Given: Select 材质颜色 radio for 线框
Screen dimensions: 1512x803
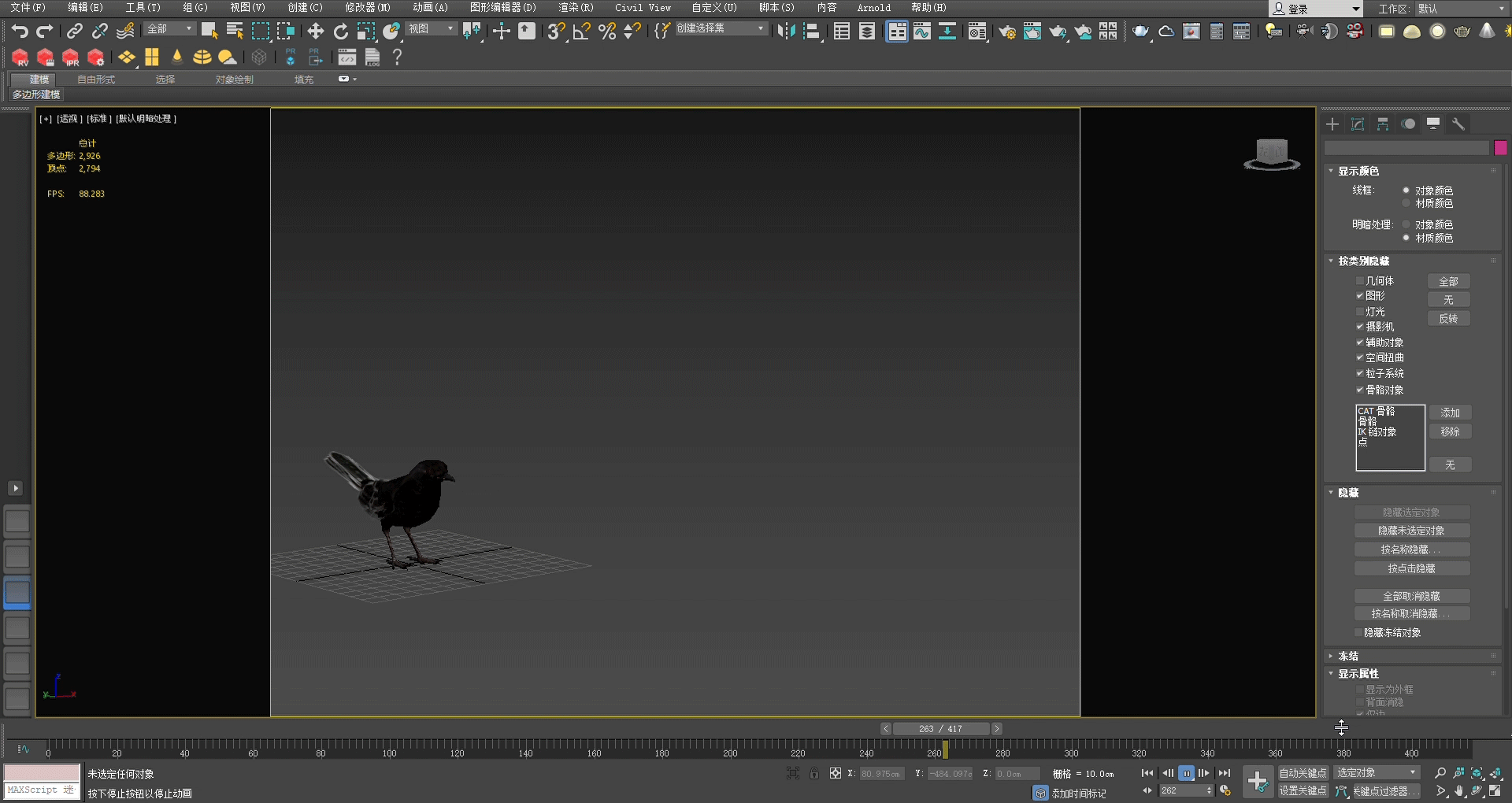Looking at the screenshot, I should point(1407,203).
